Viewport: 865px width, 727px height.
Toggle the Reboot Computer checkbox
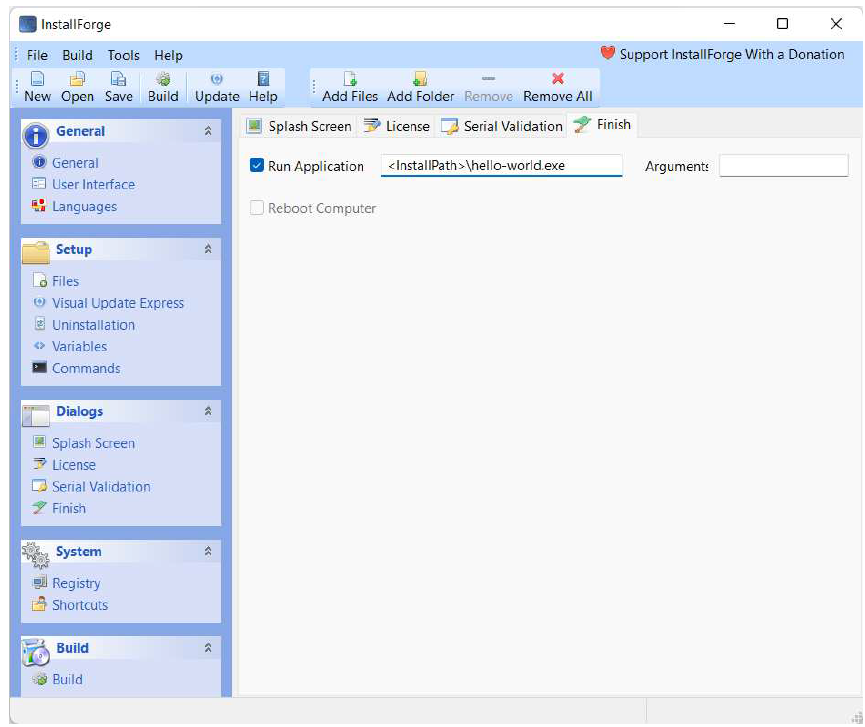pyautogui.click(x=257, y=208)
